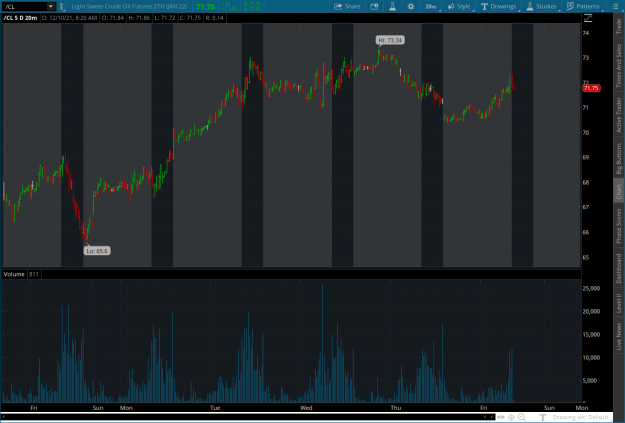
Task: Open the Big Buttons sidebar tab
Action: tap(619, 159)
